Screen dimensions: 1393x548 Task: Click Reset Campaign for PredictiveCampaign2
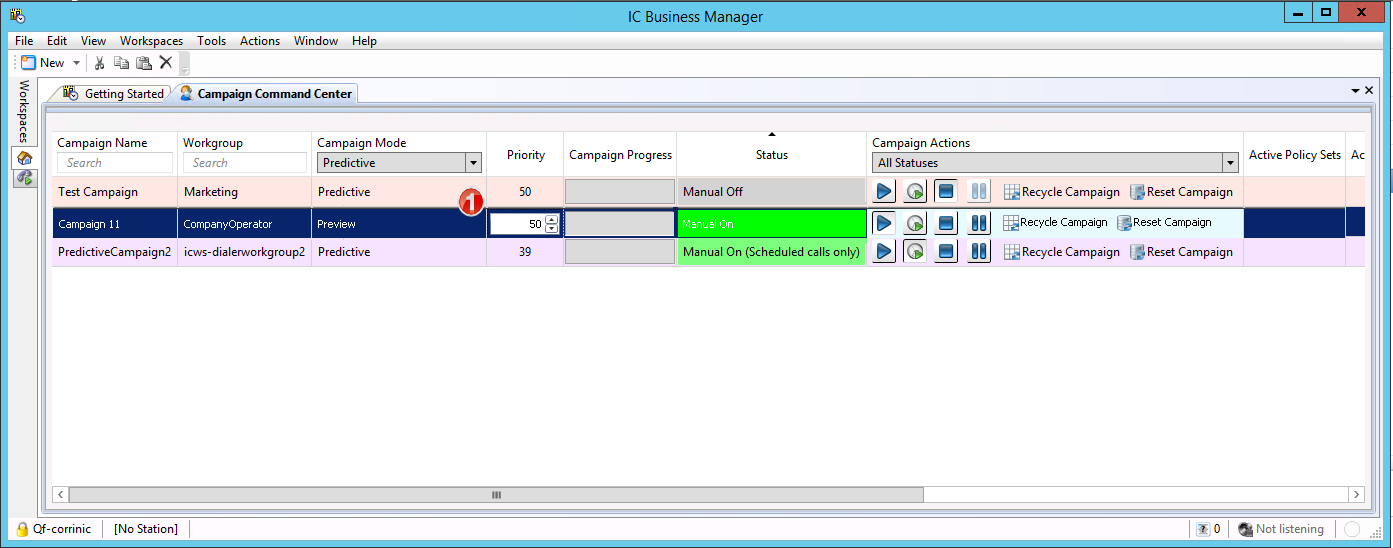tap(1181, 252)
